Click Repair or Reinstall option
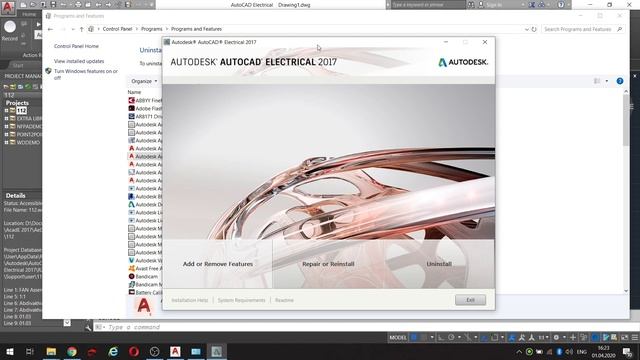 328,264
